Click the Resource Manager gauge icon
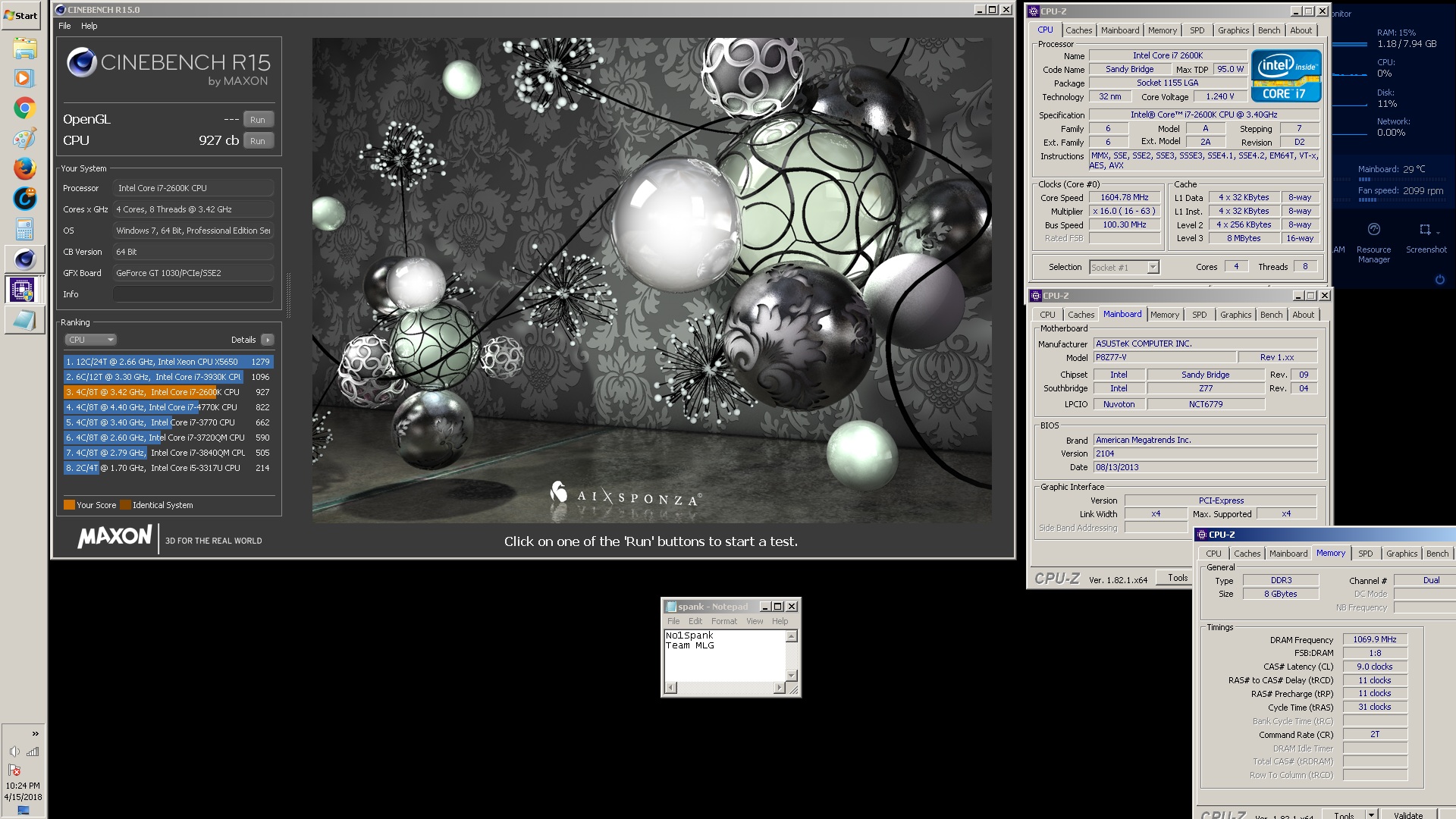This screenshot has width=1456, height=819. click(1373, 229)
